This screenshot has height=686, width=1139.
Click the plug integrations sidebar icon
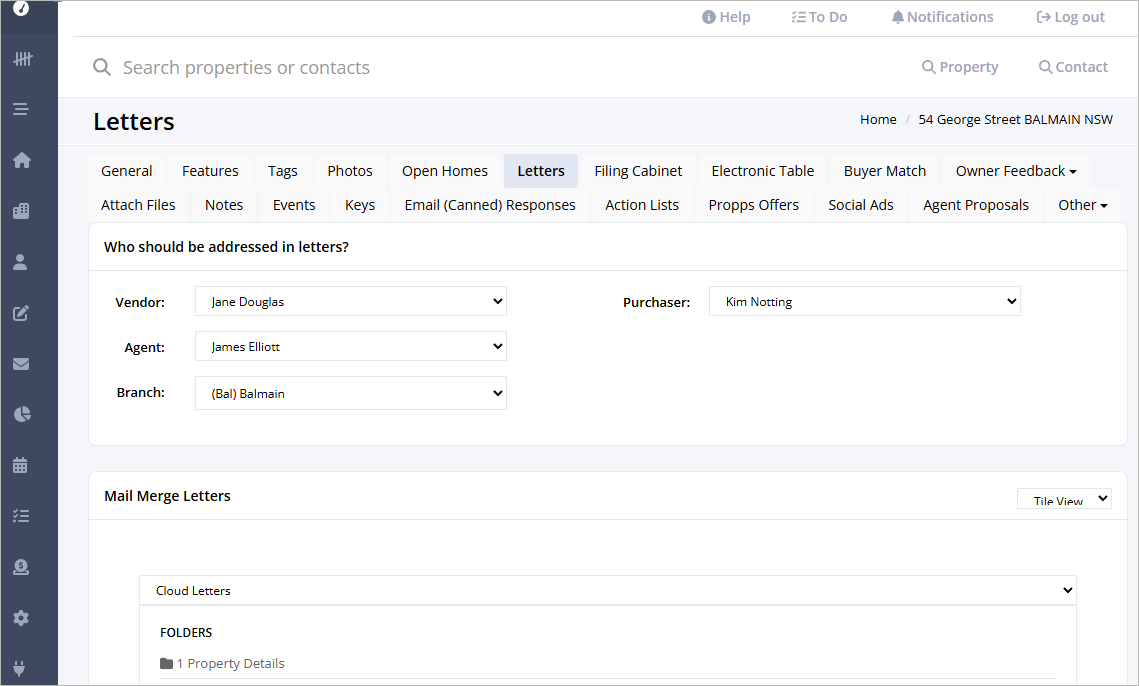tap(21, 668)
